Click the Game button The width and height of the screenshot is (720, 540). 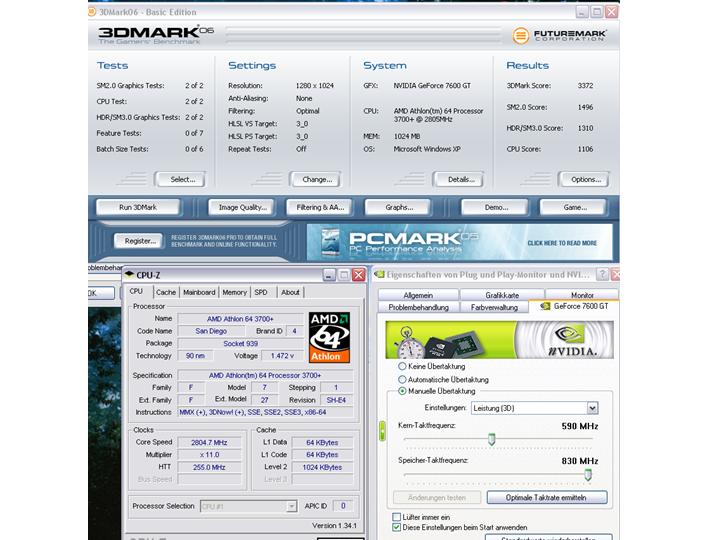click(x=574, y=207)
